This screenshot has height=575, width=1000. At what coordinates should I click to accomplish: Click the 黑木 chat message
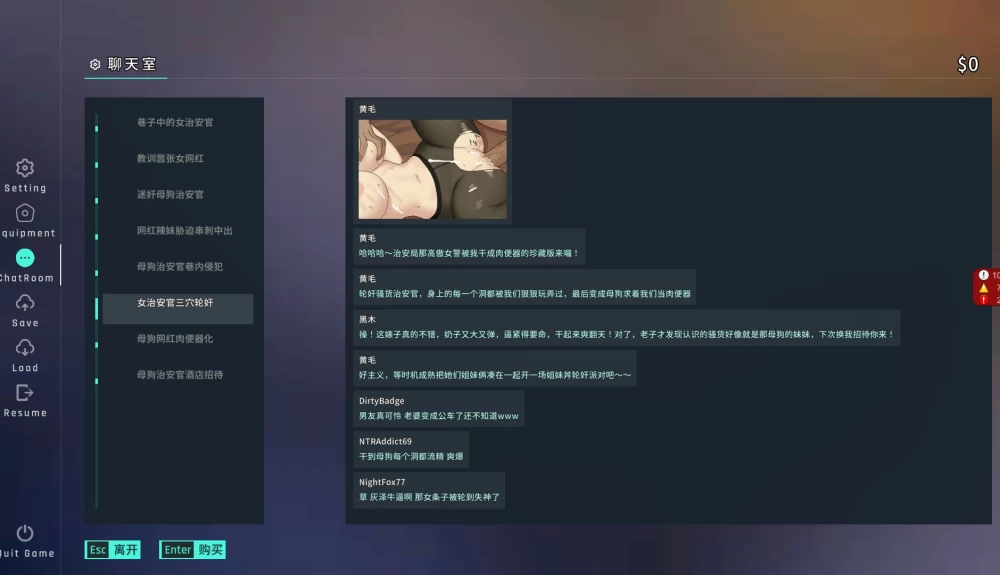click(627, 328)
